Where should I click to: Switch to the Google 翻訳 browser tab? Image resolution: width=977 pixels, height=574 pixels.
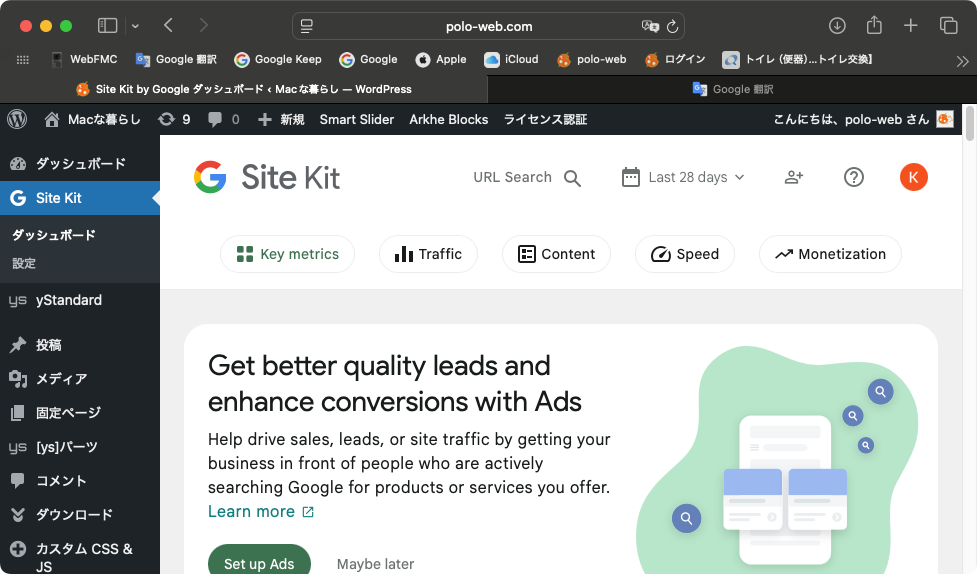coord(732,89)
